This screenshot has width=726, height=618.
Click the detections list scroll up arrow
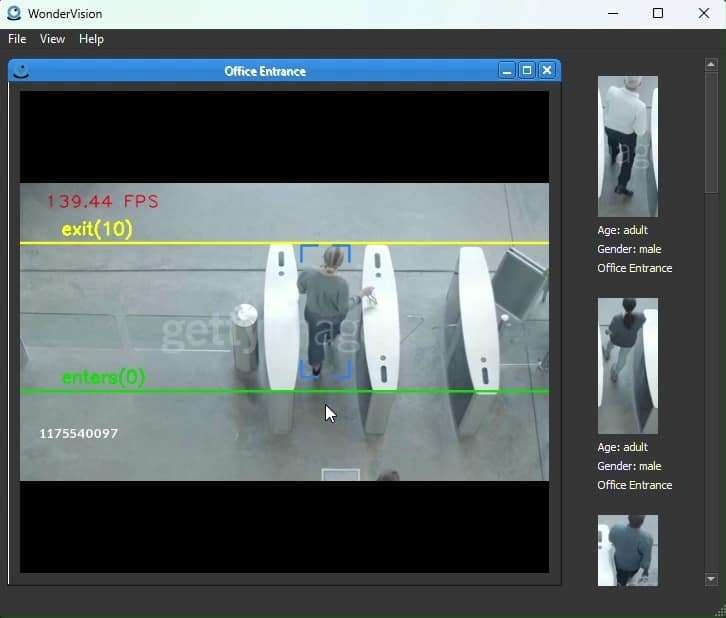(711, 64)
